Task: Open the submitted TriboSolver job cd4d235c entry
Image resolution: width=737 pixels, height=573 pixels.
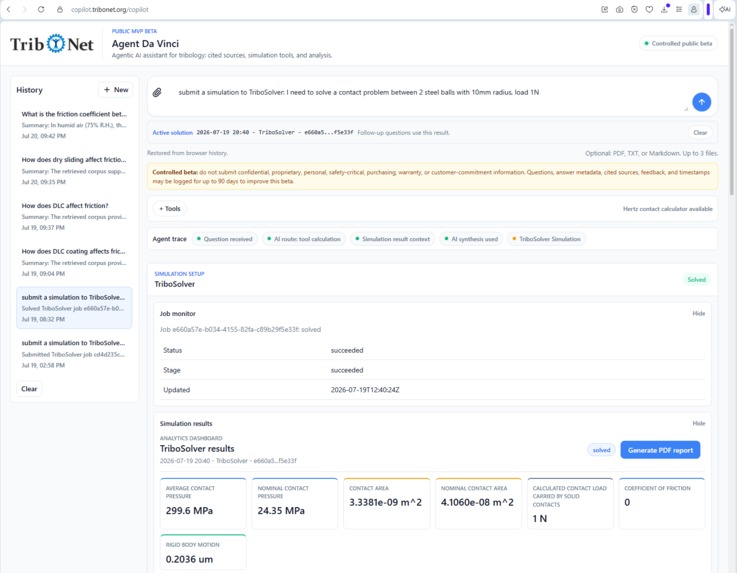Action: 74,354
